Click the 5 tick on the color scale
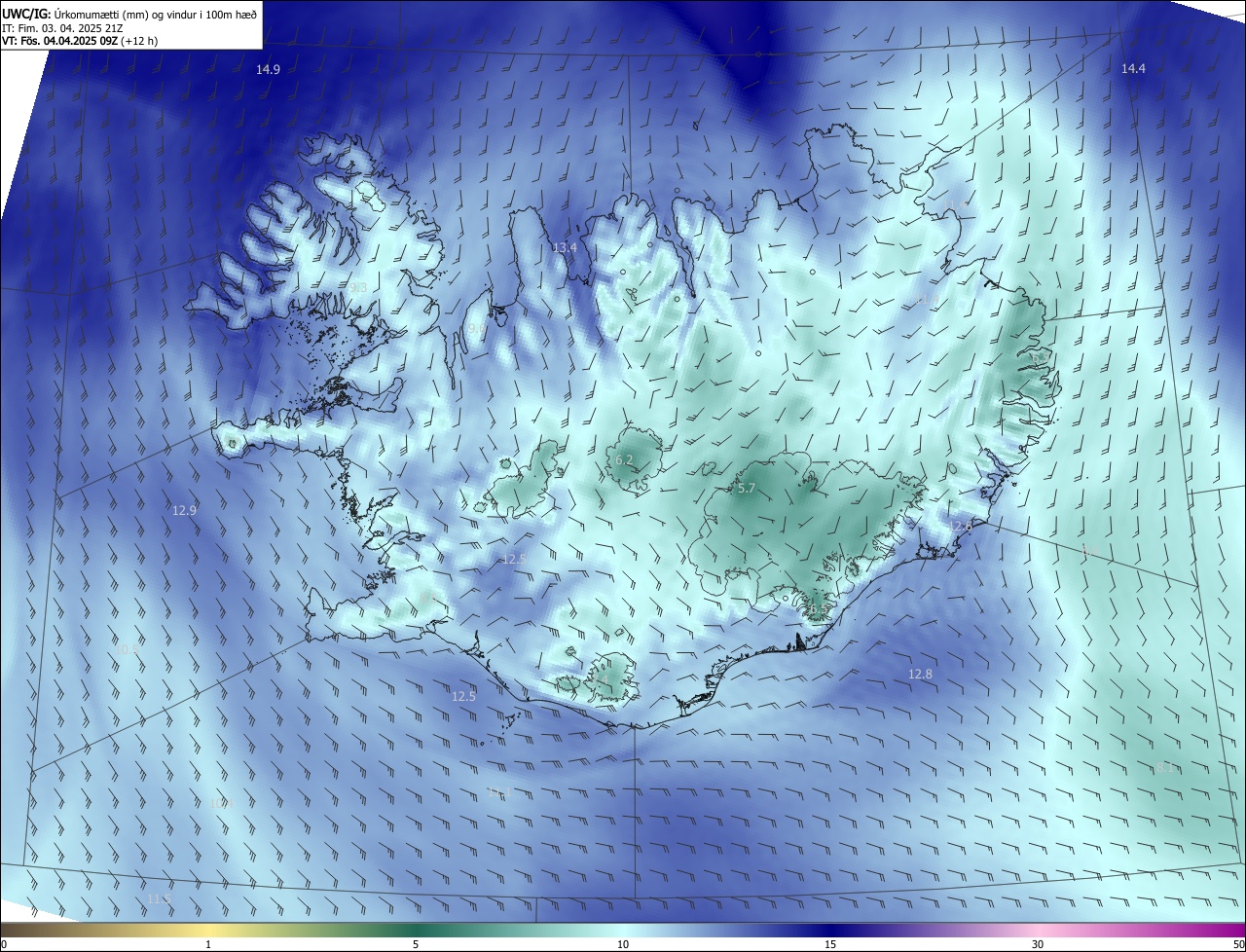1246x952 pixels. [416, 944]
